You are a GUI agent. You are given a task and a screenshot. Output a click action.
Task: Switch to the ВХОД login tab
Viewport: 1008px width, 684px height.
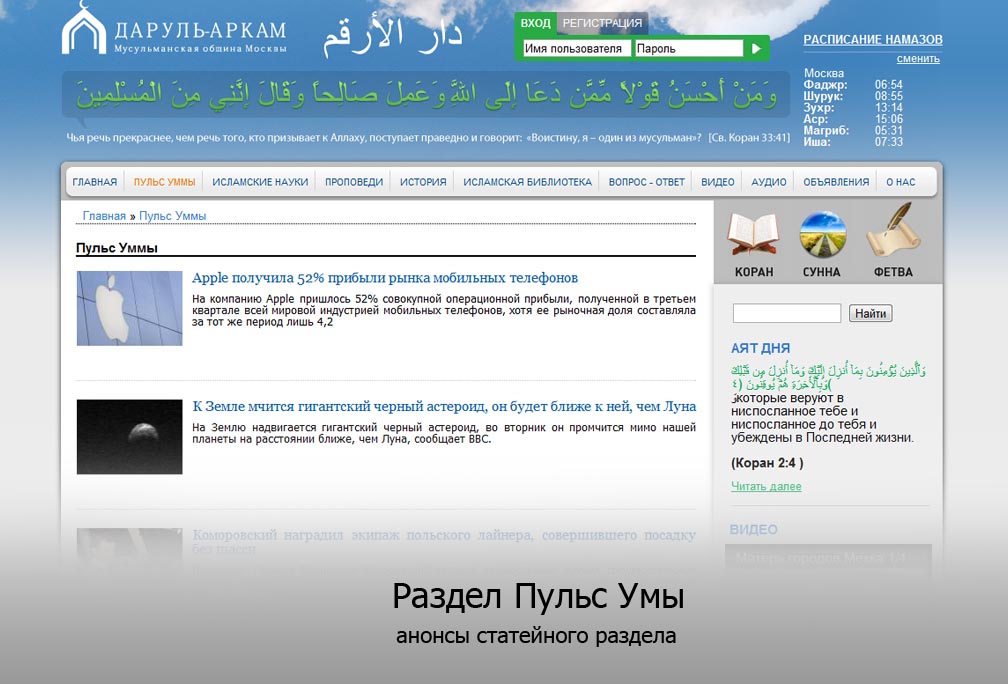[536, 23]
